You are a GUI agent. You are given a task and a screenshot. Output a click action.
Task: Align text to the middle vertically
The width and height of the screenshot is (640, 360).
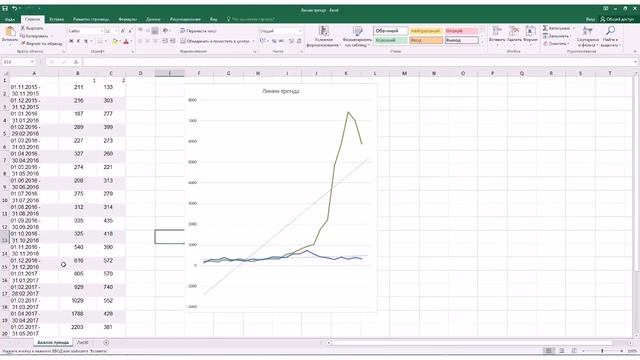pos(147,31)
